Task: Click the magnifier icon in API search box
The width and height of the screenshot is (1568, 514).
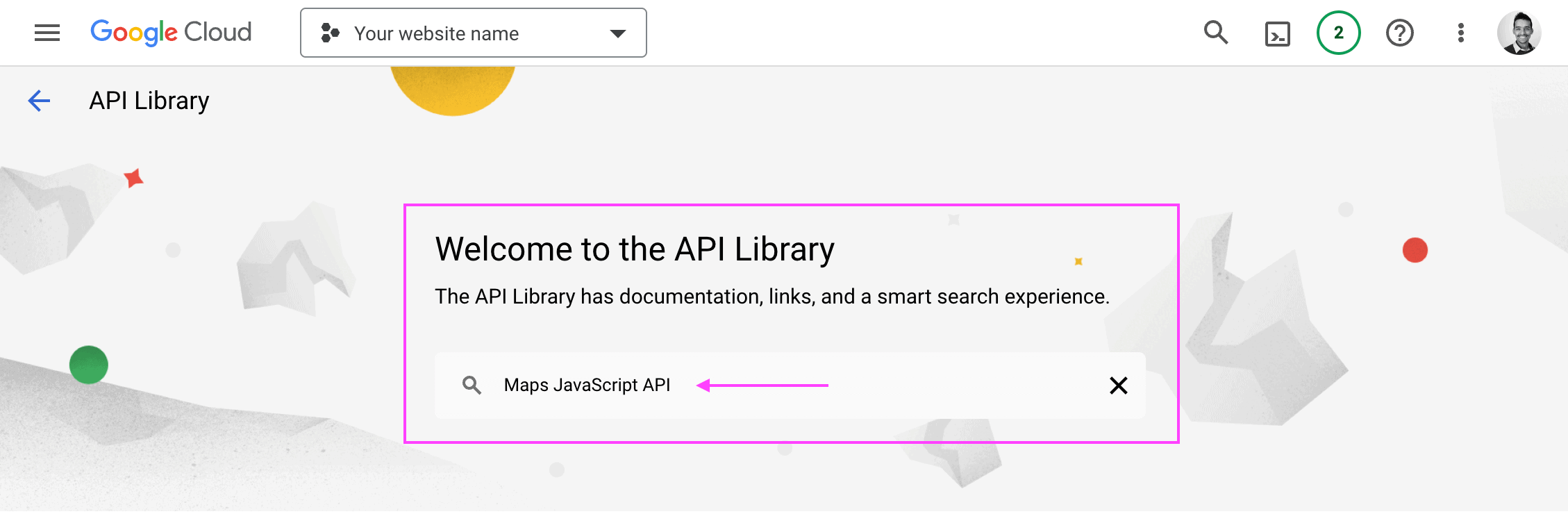Action: pyautogui.click(x=472, y=385)
